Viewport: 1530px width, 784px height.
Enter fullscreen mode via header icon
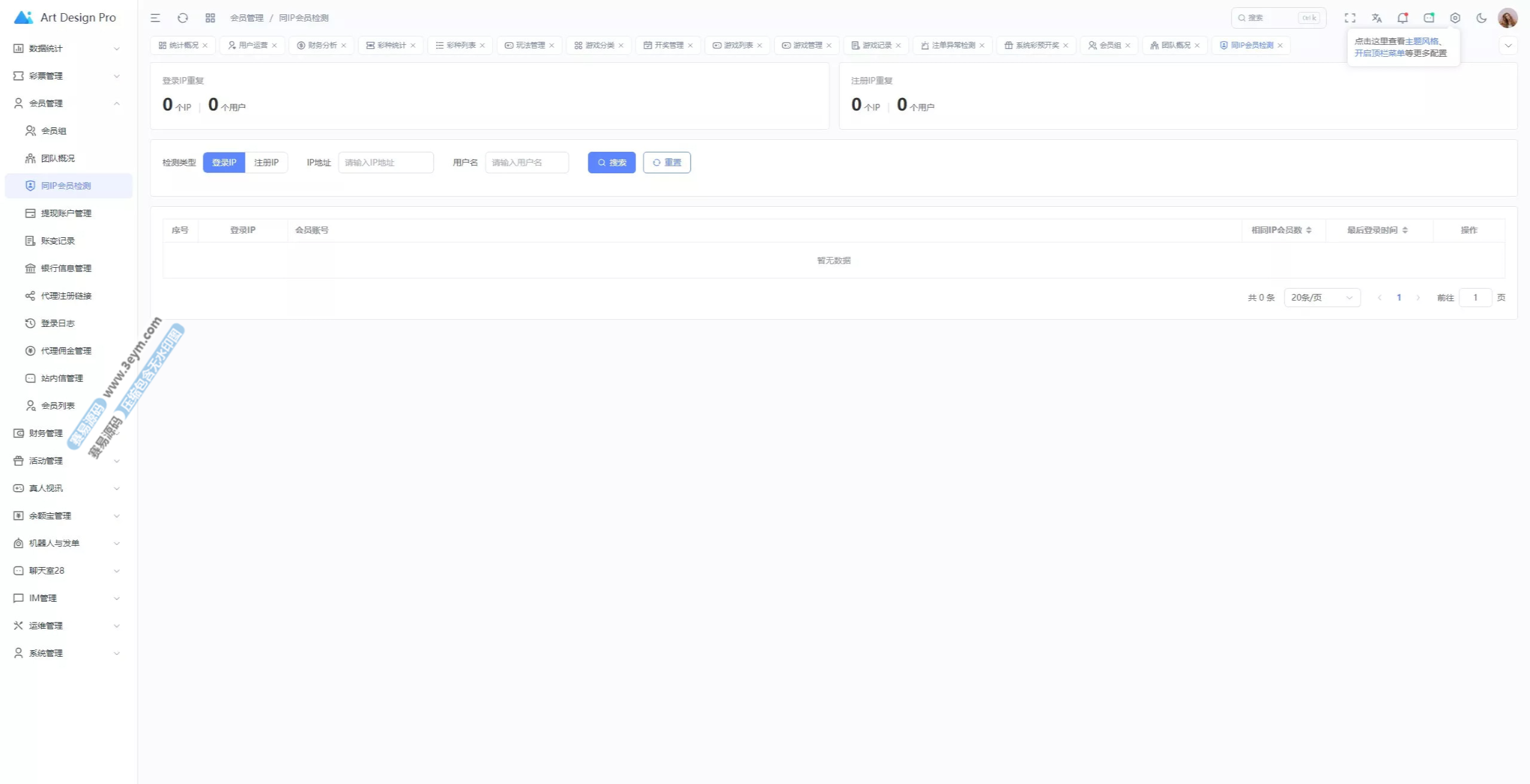pyautogui.click(x=1350, y=18)
